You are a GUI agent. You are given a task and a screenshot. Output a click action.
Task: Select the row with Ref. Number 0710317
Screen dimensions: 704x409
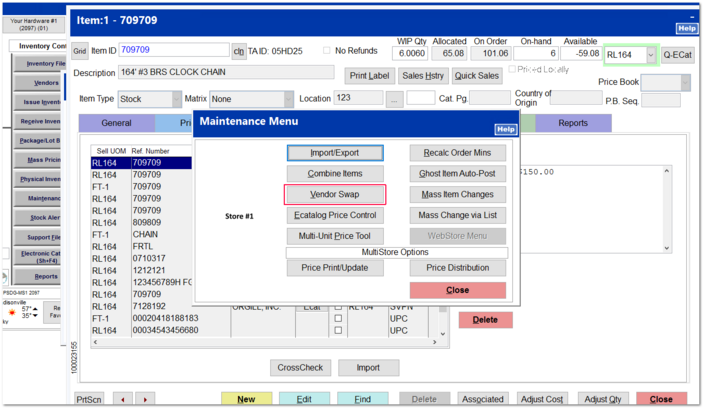coord(141,259)
